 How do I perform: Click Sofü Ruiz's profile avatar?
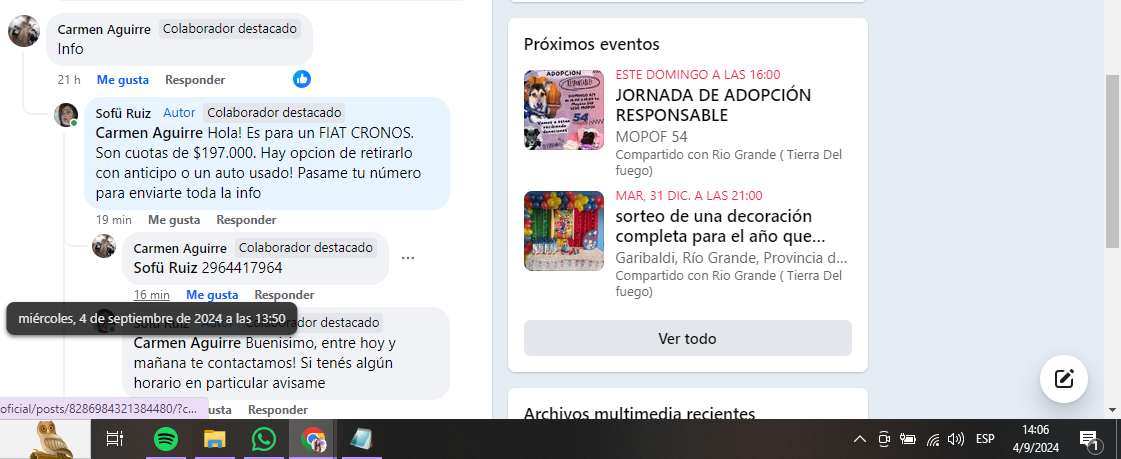[66, 114]
